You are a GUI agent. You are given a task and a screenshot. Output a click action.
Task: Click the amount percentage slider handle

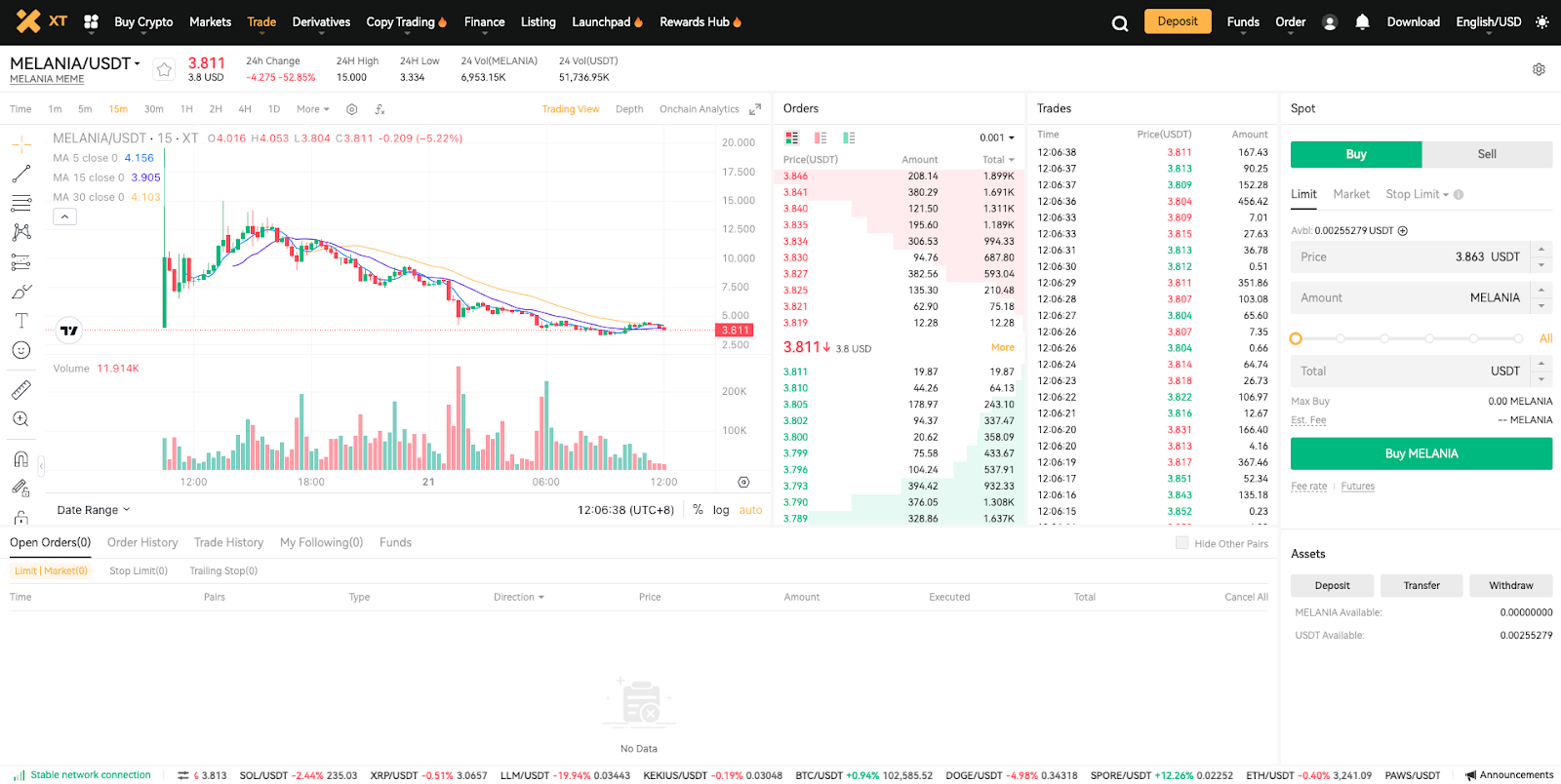click(1296, 338)
